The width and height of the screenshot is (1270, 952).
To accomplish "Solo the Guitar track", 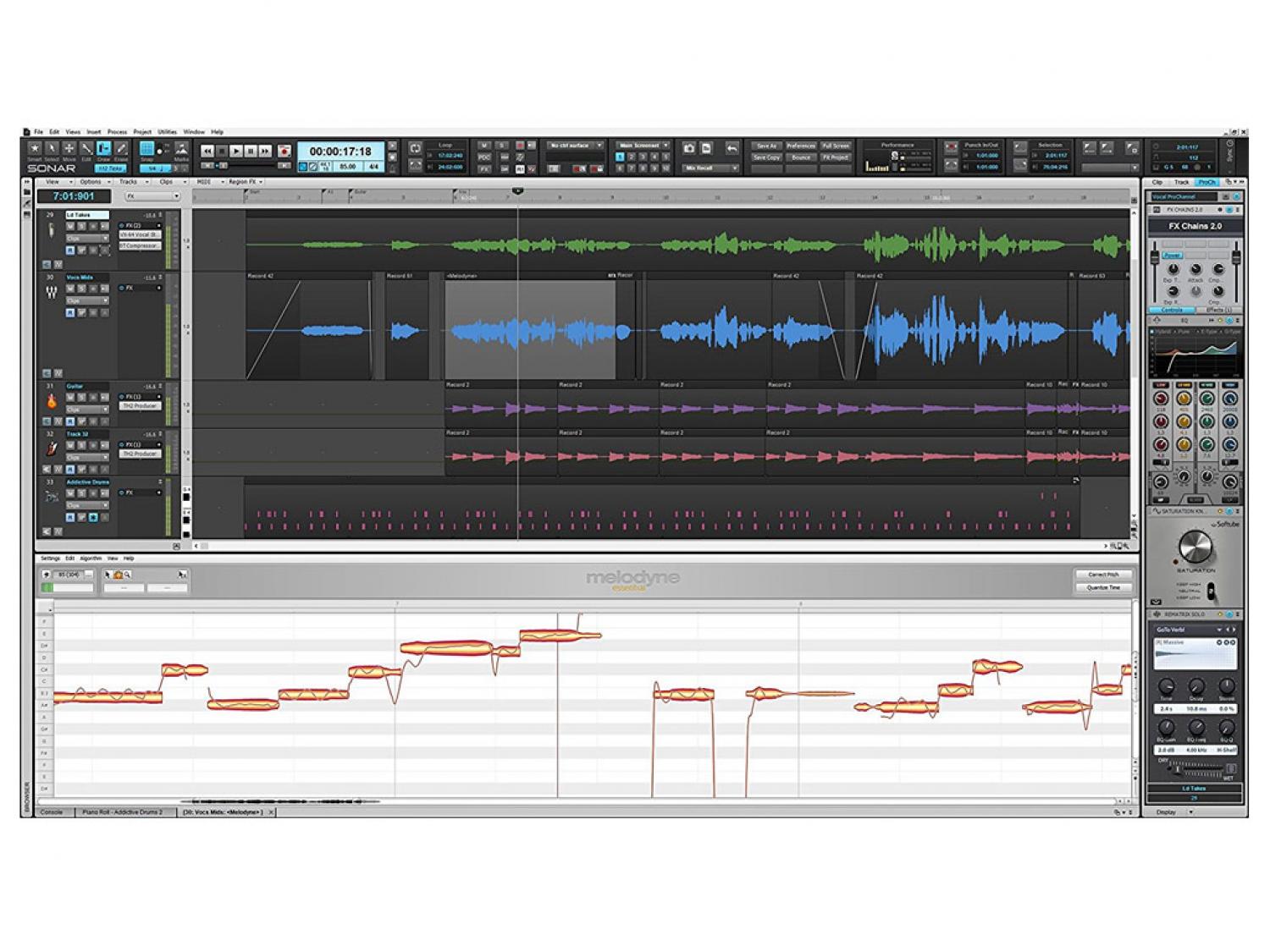I will [x=82, y=398].
